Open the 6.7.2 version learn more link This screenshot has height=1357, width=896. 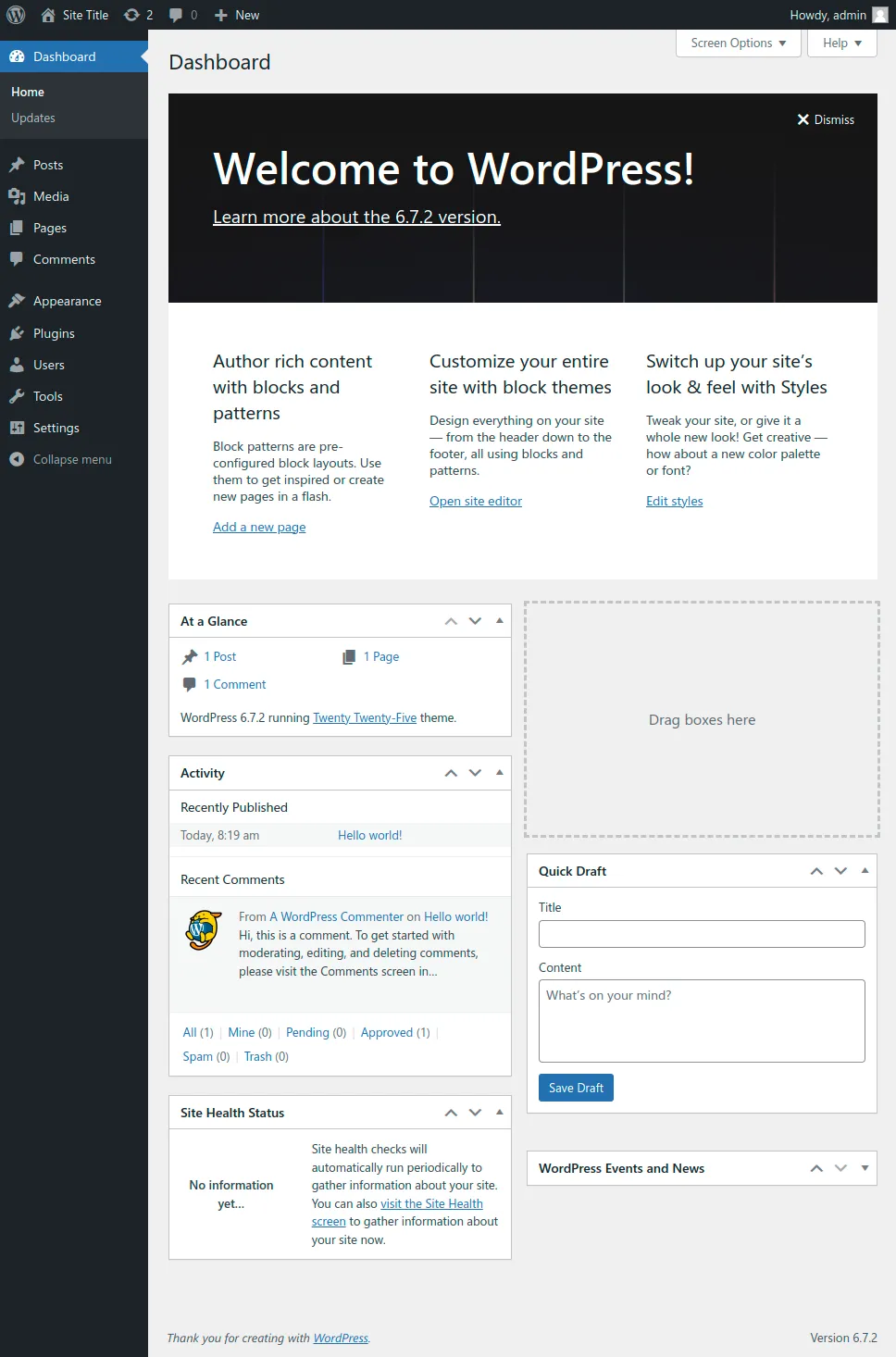(356, 217)
